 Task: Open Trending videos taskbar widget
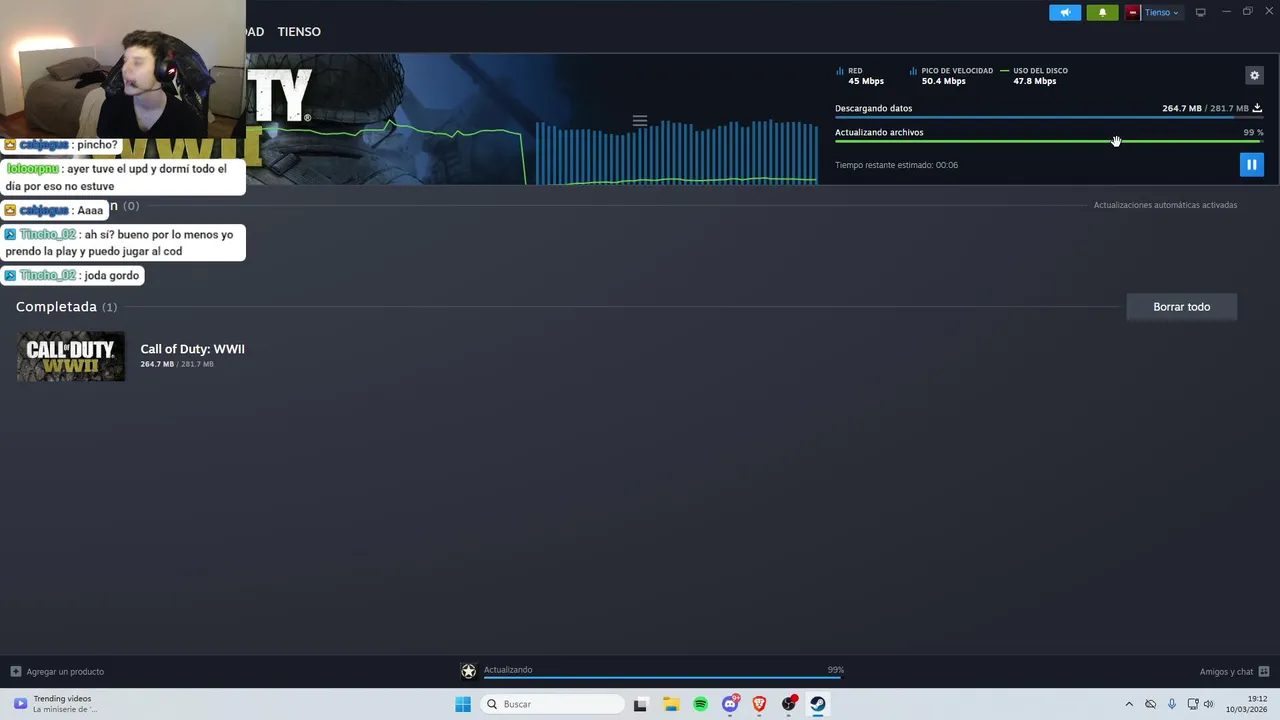coord(55,704)
